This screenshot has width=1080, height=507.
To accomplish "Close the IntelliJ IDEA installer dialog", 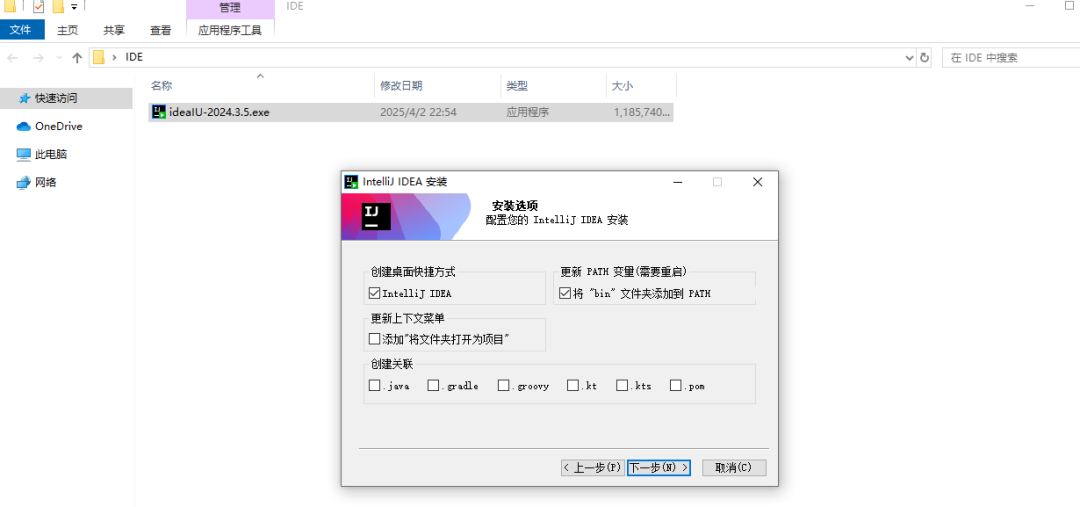I will [758, 182].
